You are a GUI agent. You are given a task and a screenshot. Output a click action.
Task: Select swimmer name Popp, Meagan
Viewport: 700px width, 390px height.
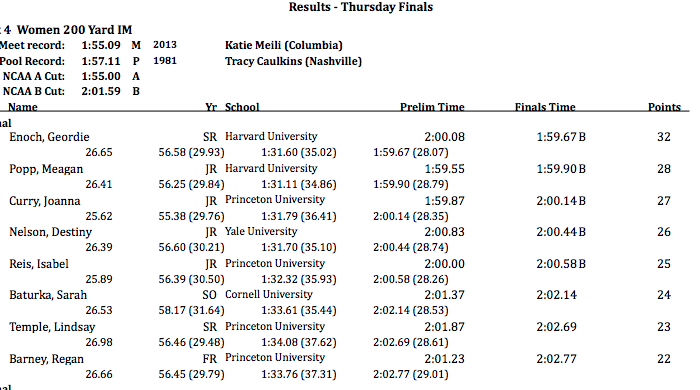pos(46,169)
